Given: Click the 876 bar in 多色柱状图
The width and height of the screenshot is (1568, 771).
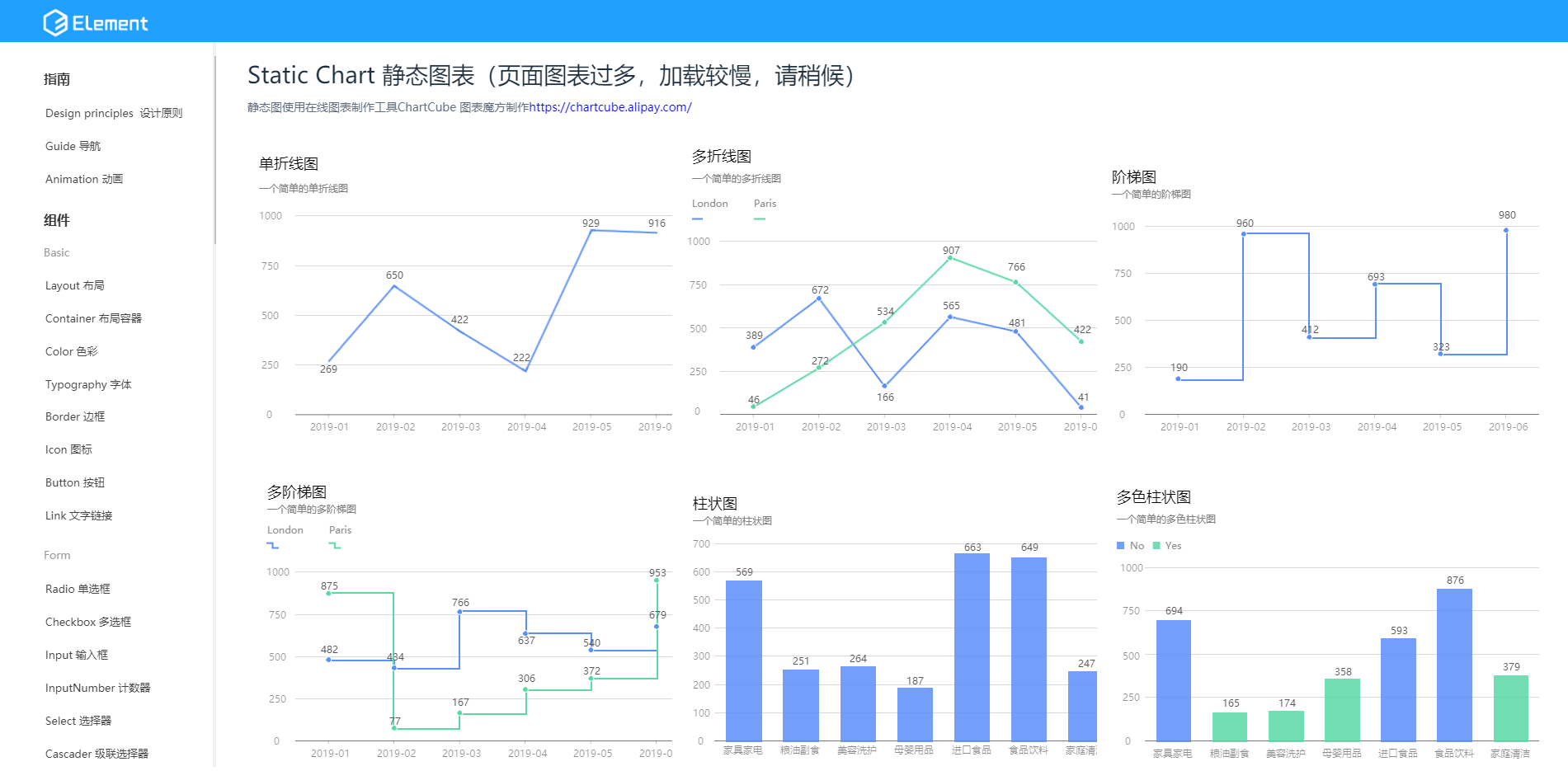Looking at the screenshot, I should tap(1454, 665).
